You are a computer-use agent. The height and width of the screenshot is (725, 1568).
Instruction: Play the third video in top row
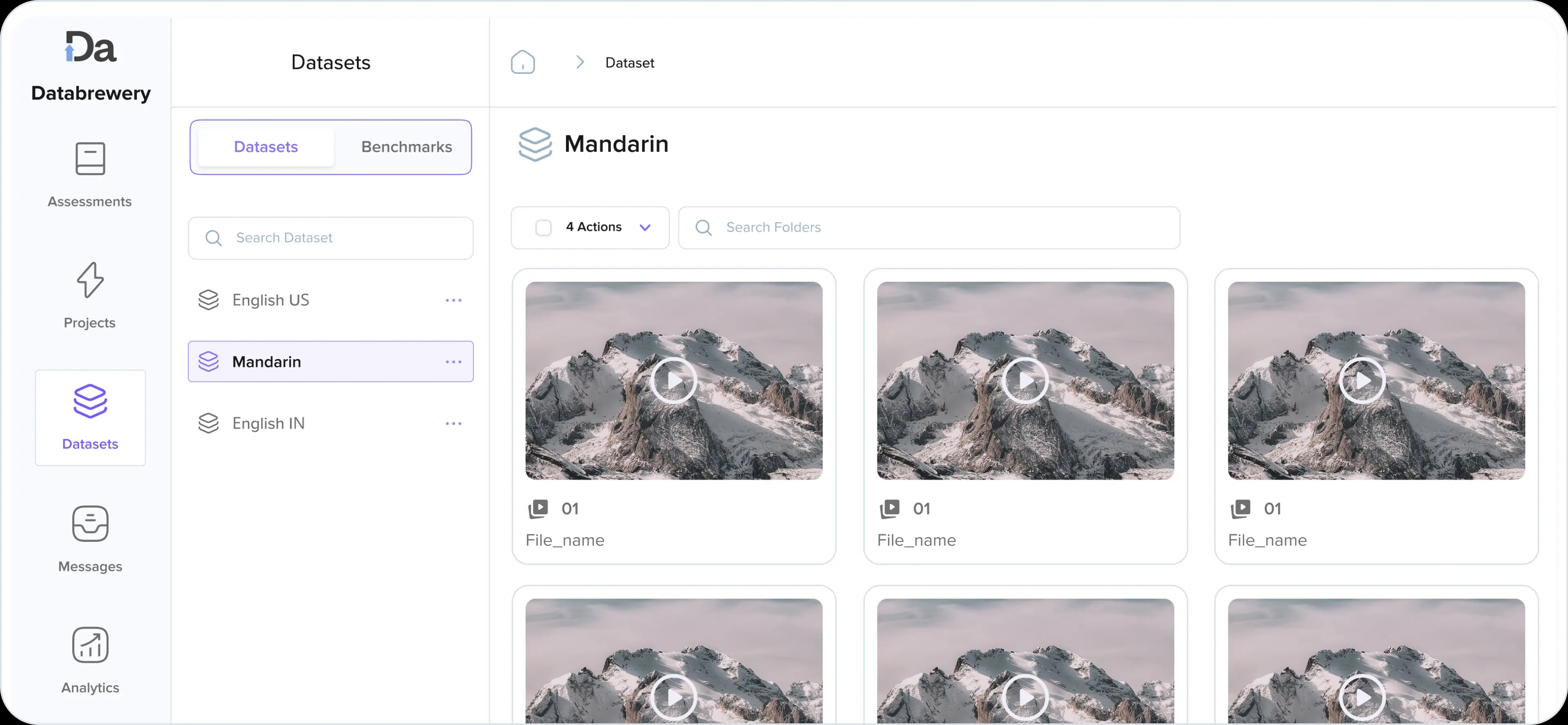[1362, 380]
